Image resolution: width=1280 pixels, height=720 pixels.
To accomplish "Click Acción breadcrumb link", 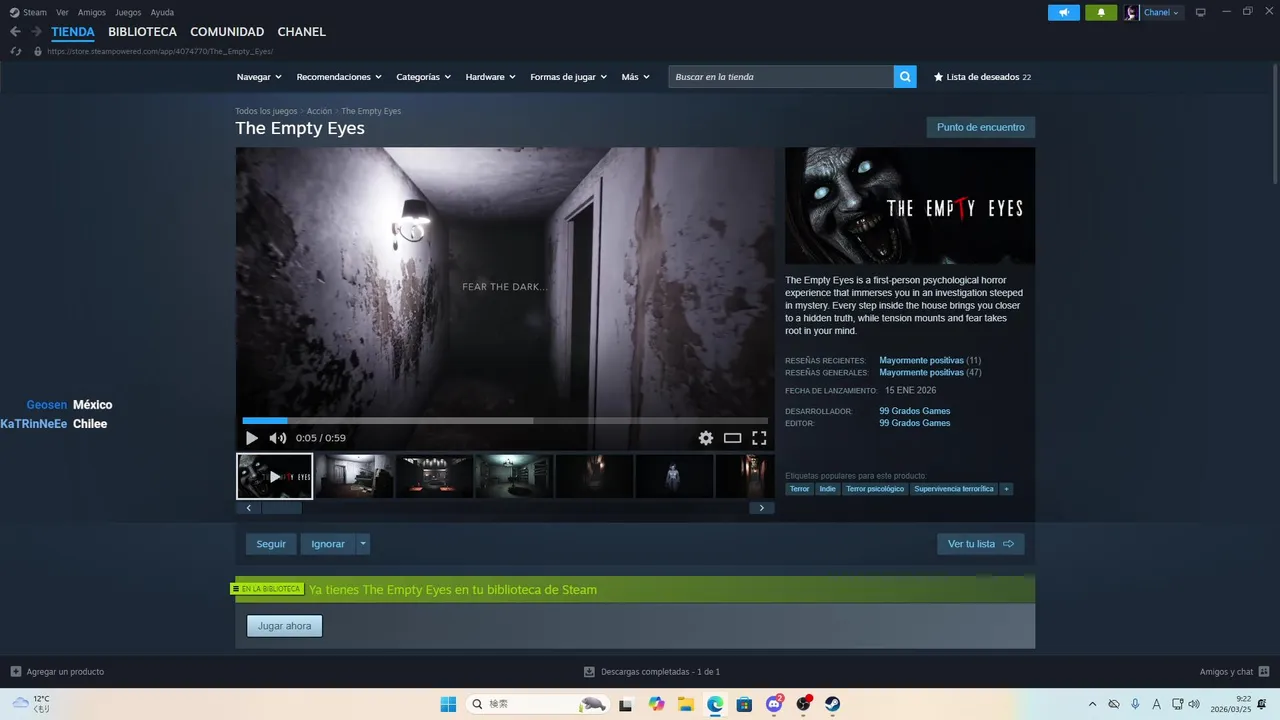I will 319,111.
